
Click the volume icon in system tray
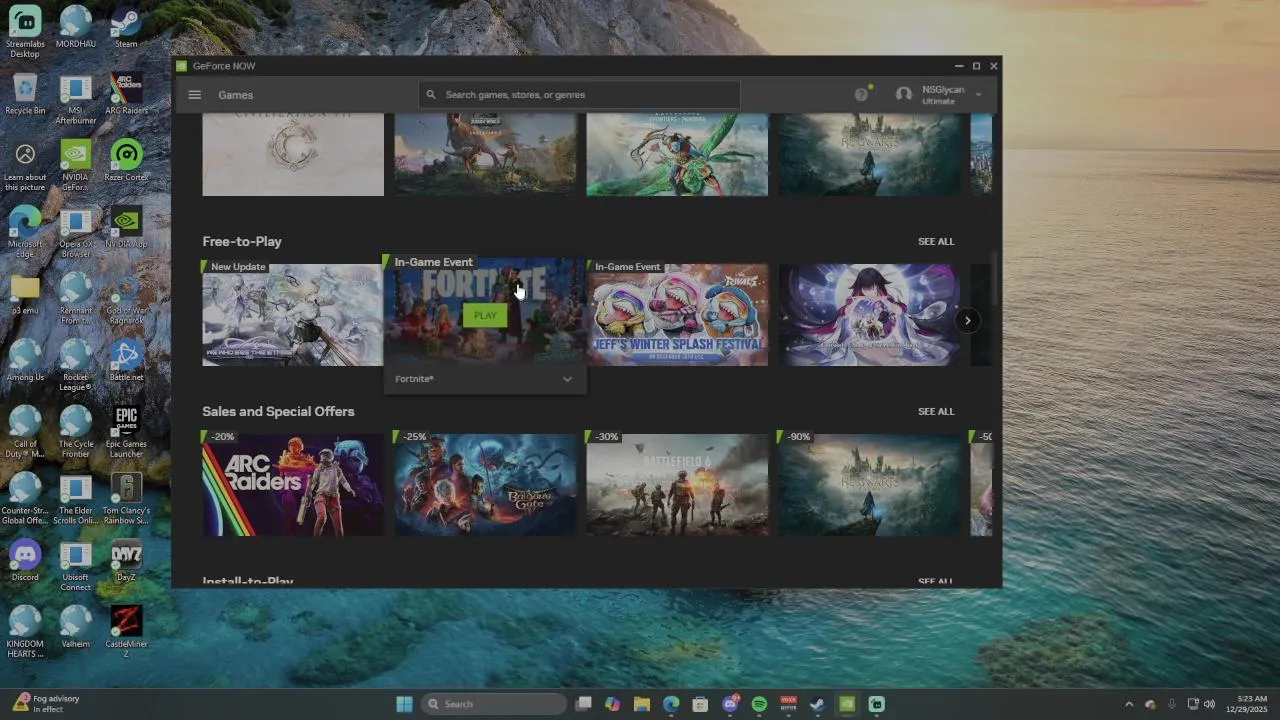pyautogui.click(x=1209, y=704)
